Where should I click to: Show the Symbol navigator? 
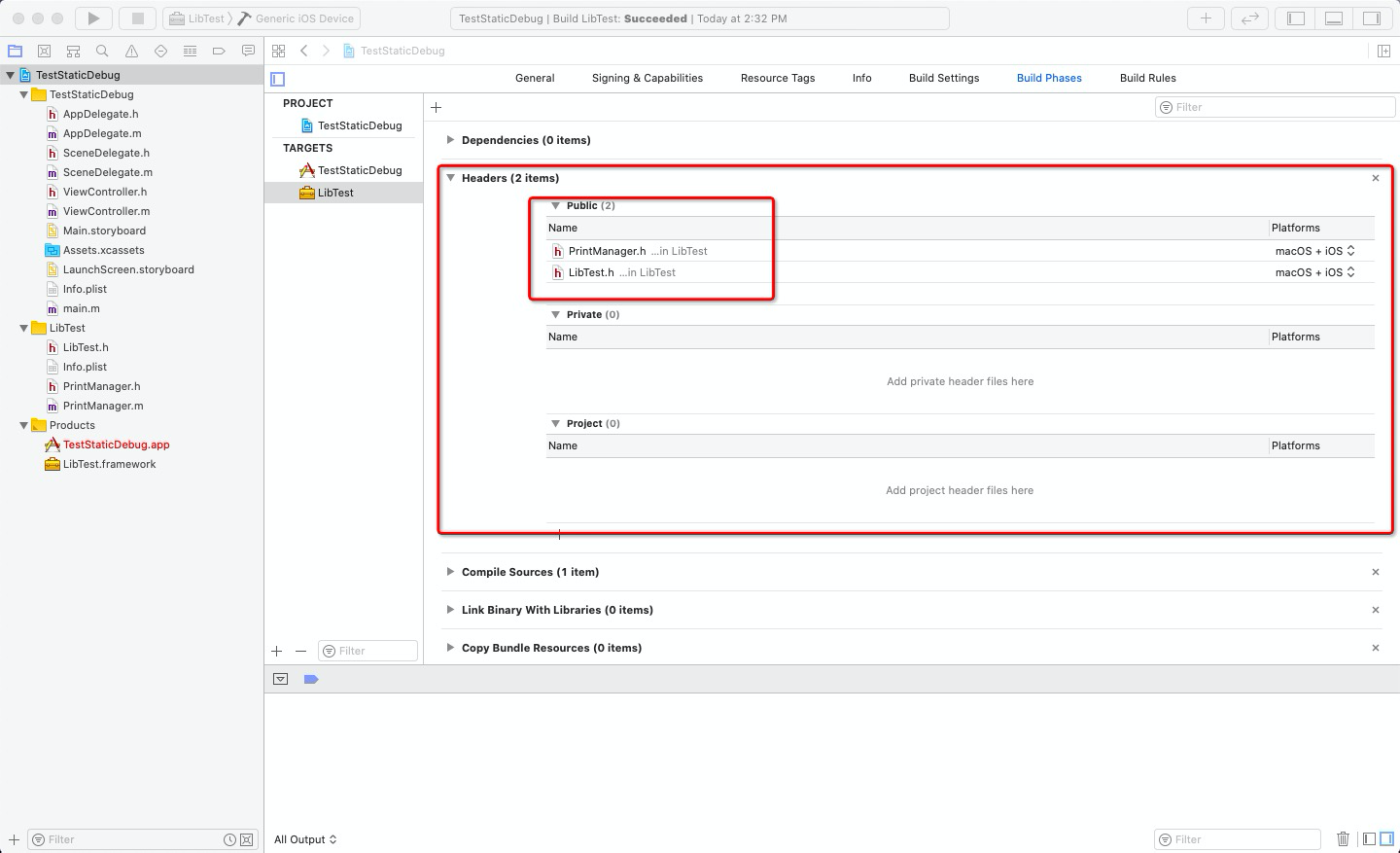click(x=73, y=51)
